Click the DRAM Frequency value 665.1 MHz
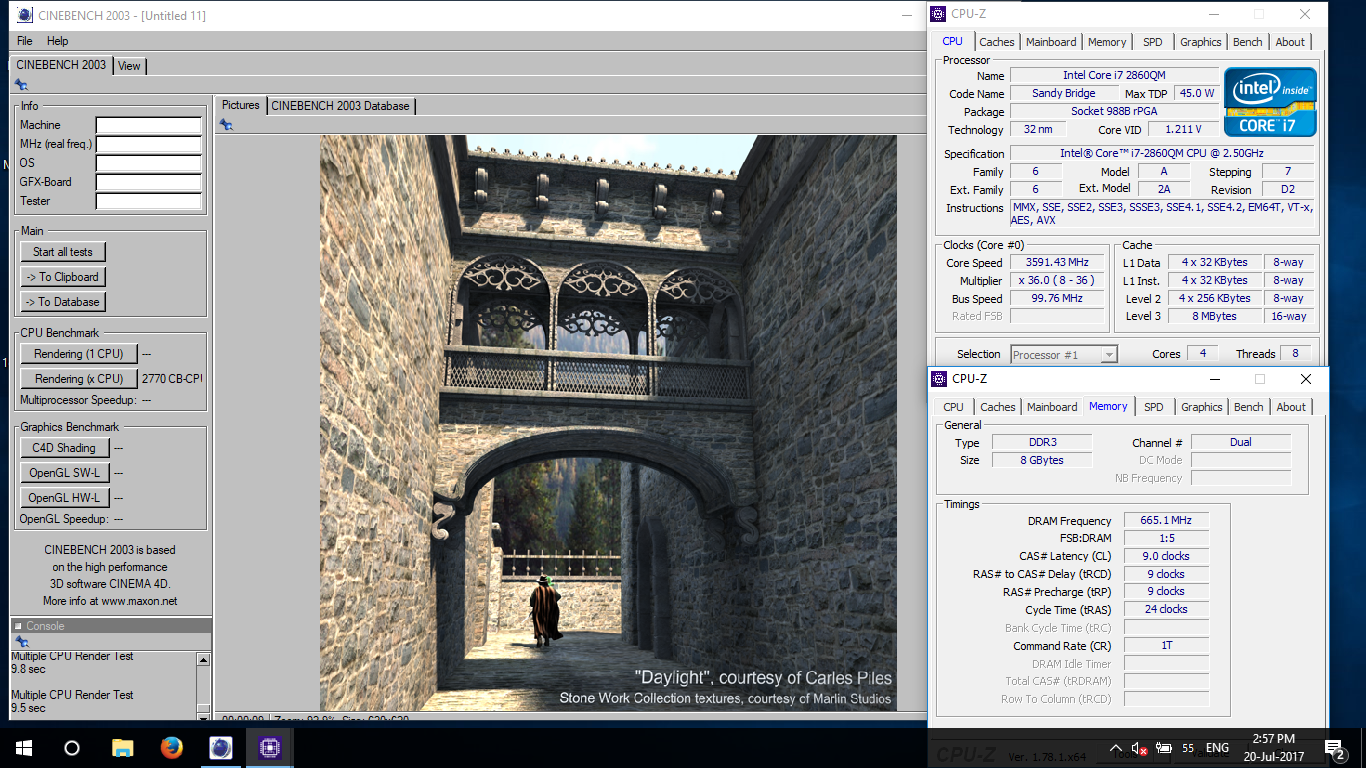Screen dimensions: 1366x768 [1166, 520]
